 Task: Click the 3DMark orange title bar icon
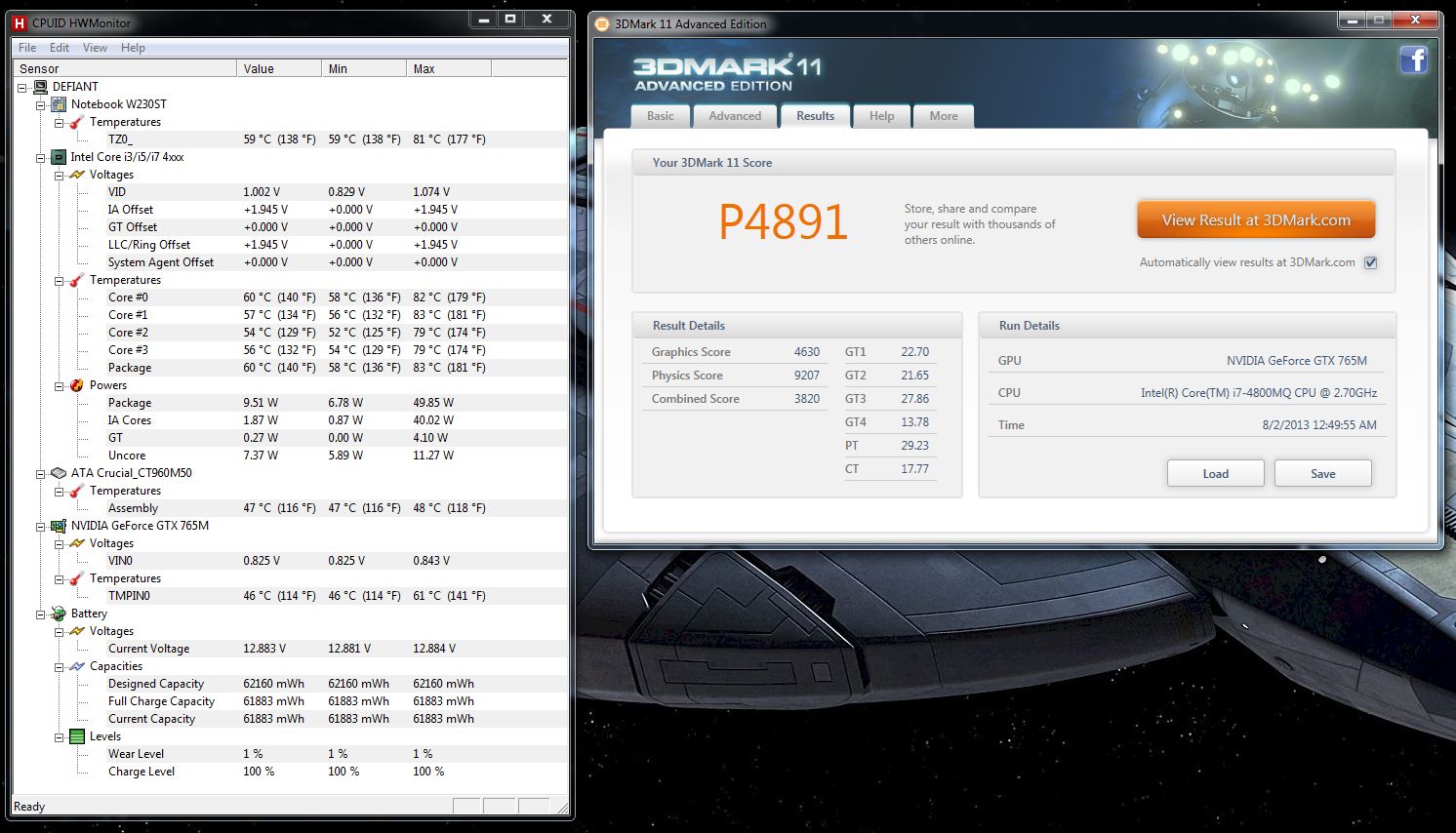pyautogui.click(x=602, y=23)
